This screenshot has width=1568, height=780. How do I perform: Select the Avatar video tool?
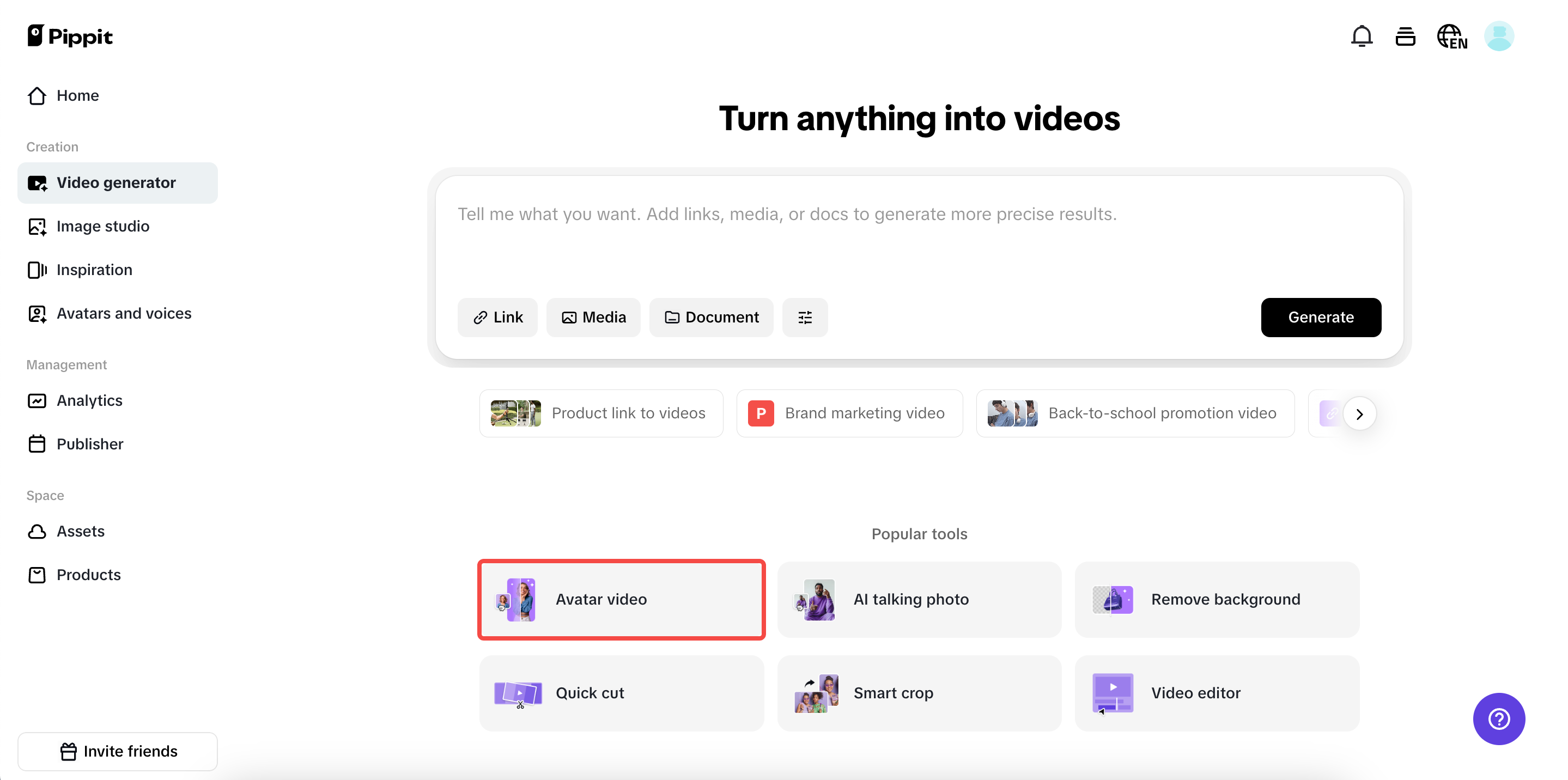621,599
